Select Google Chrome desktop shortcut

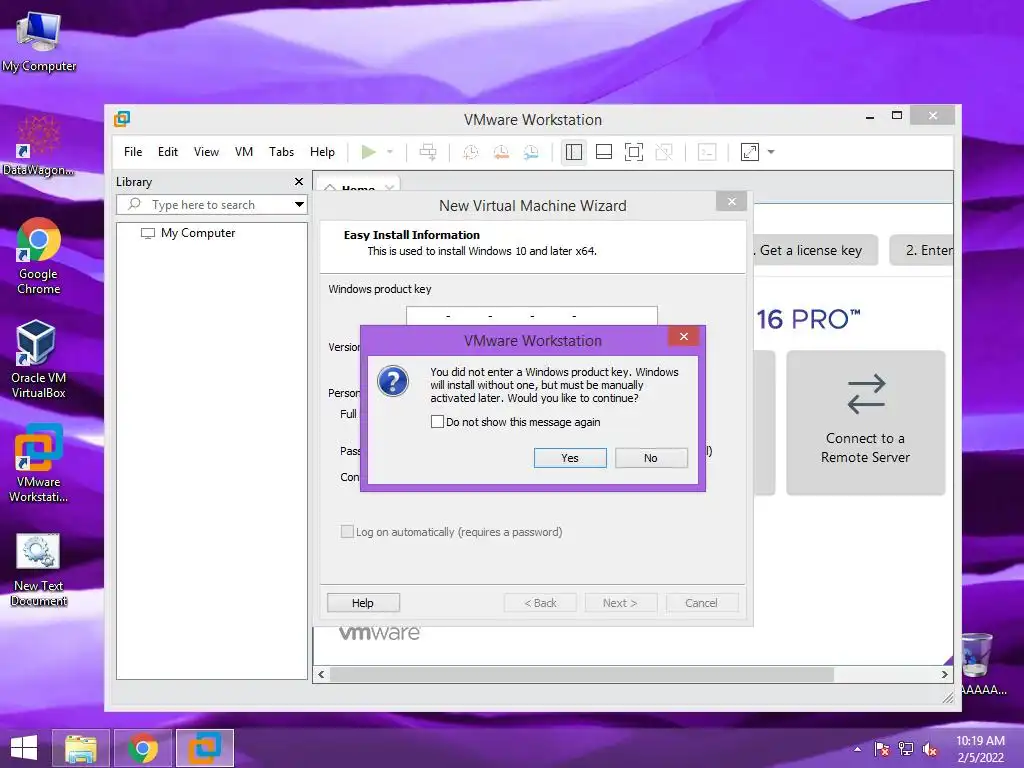pyautogui.click(x=39, y=257)
